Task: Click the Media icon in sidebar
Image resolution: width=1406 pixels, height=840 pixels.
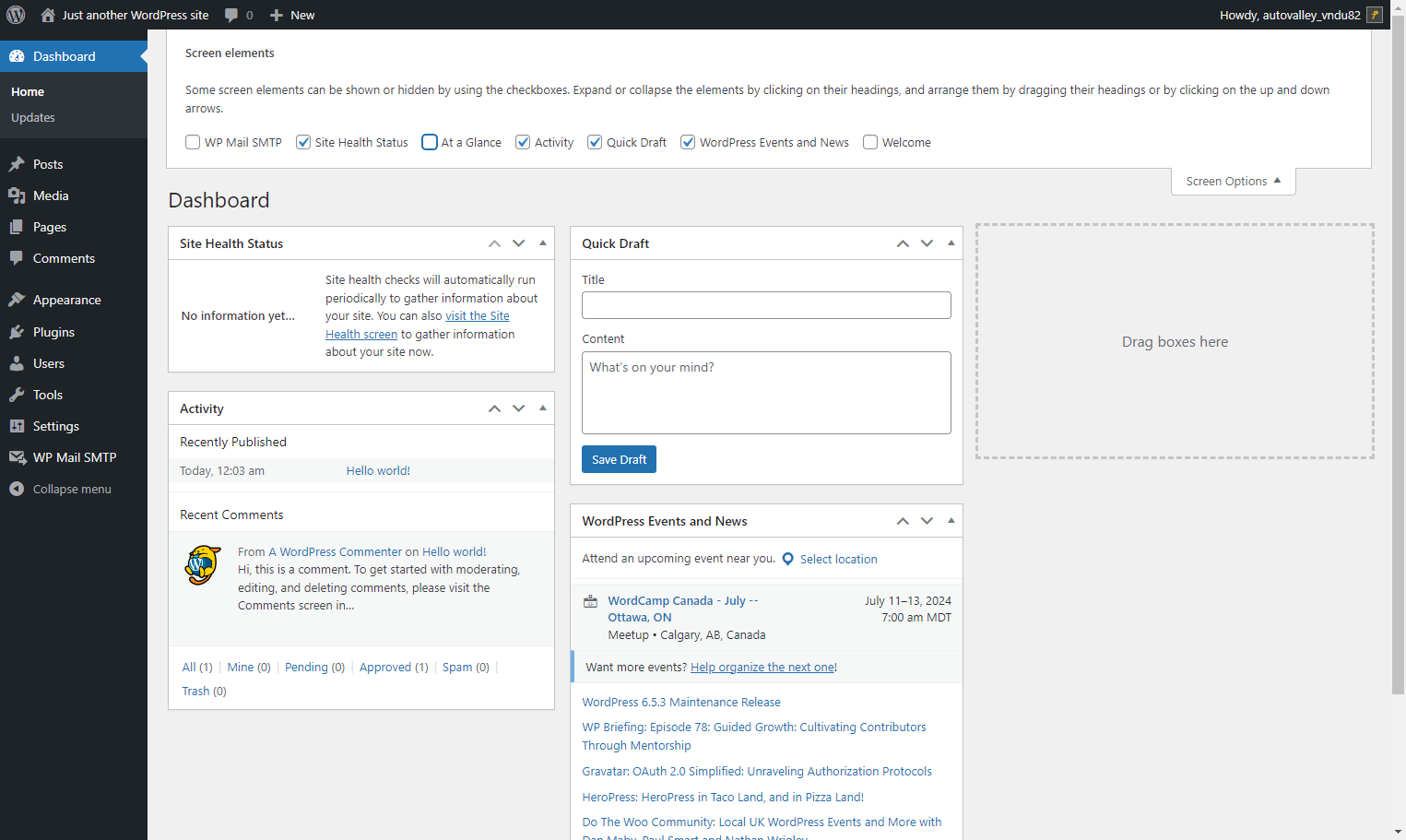Action: [x=17, y=195]
